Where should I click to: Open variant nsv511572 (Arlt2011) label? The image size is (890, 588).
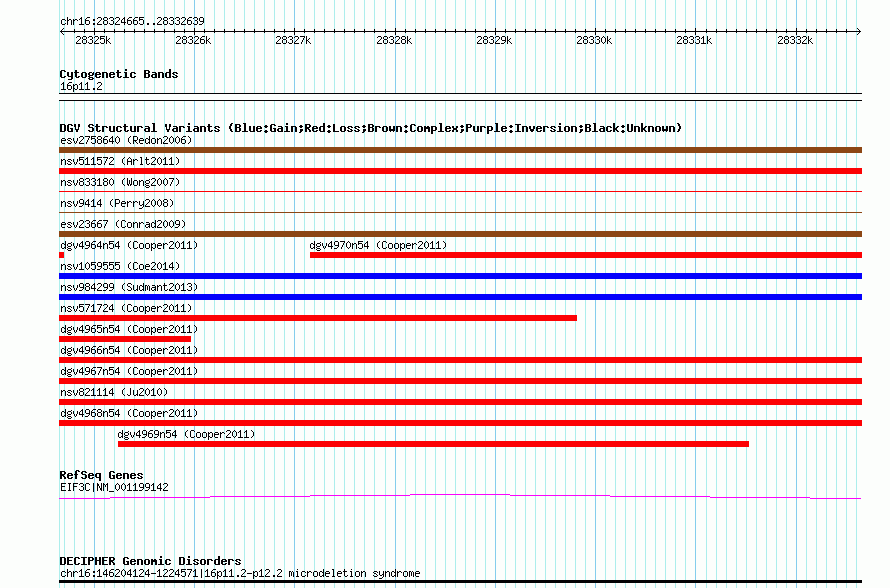(x=120, y=161)
